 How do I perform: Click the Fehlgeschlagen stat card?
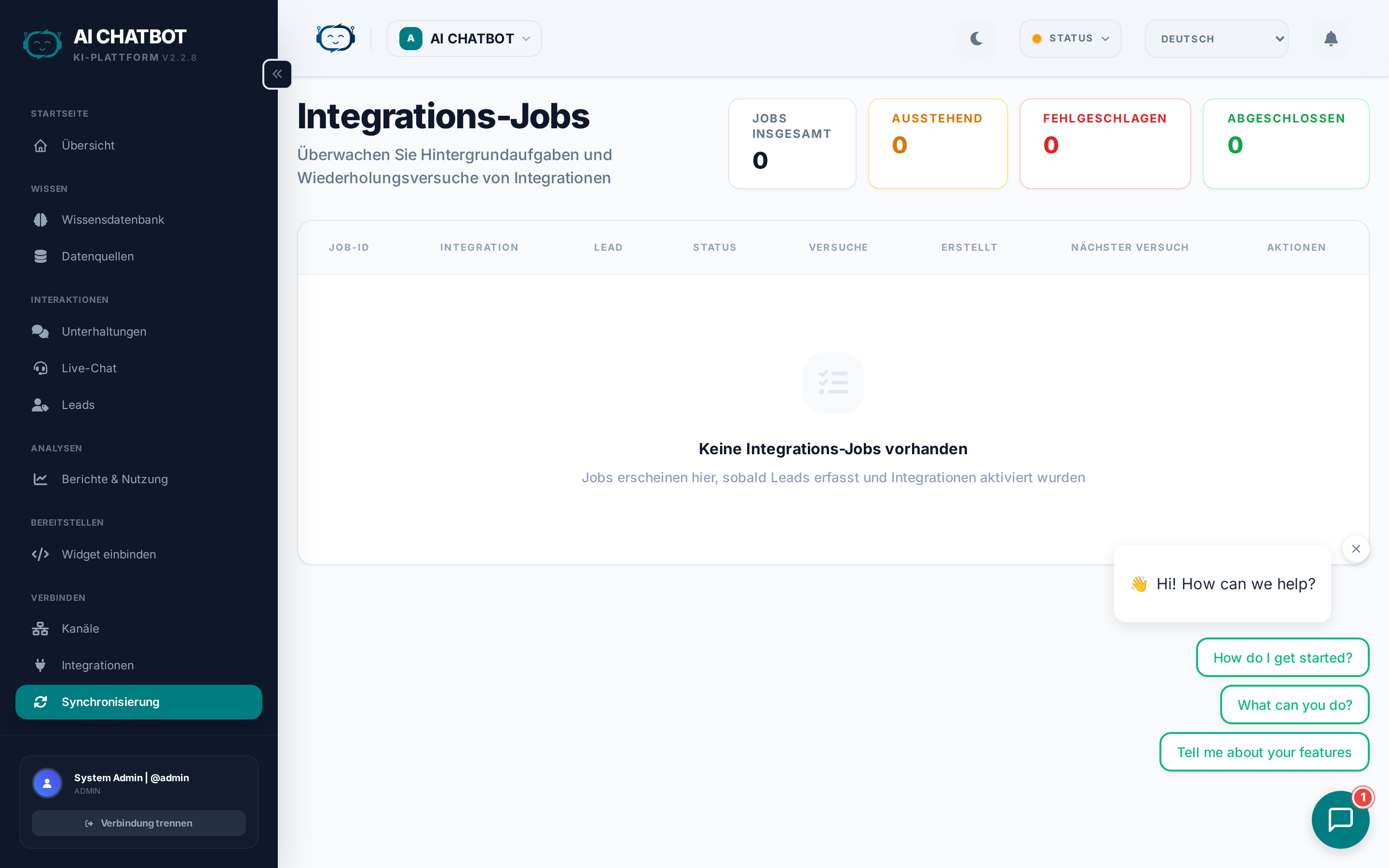(x=1104, y=144)
